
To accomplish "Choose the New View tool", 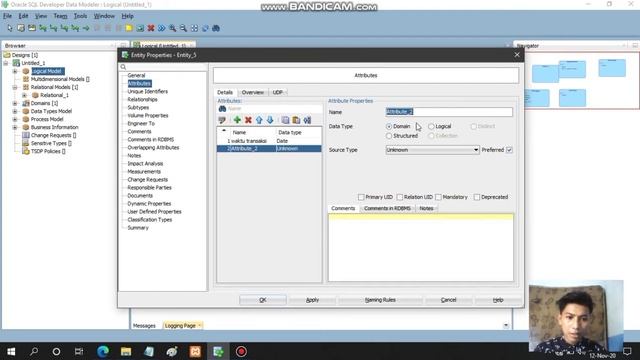I will pyautogui.click(x=32, y=28).
